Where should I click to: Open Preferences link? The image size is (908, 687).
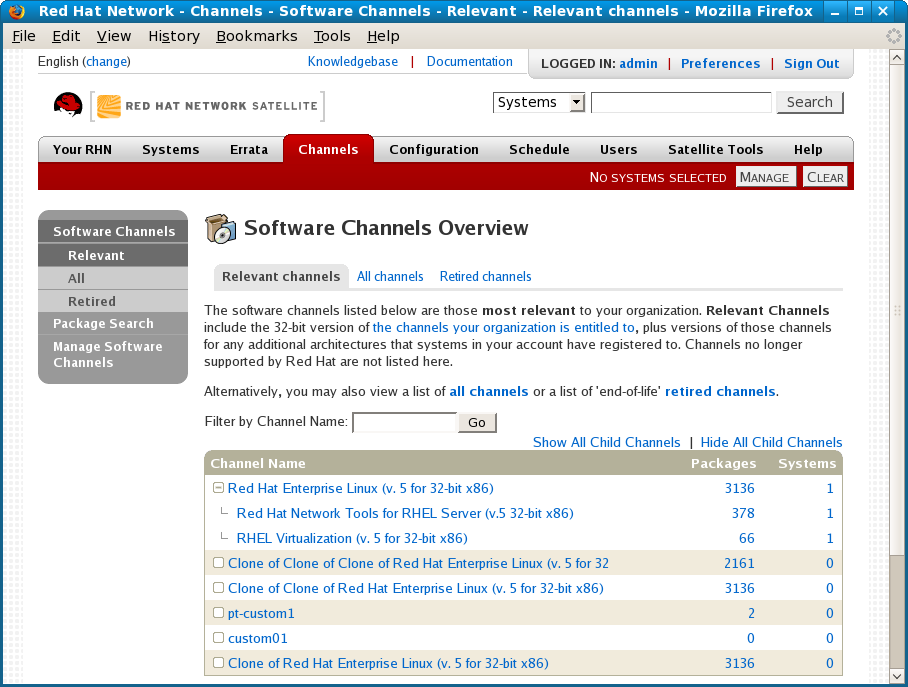point(720,64)
